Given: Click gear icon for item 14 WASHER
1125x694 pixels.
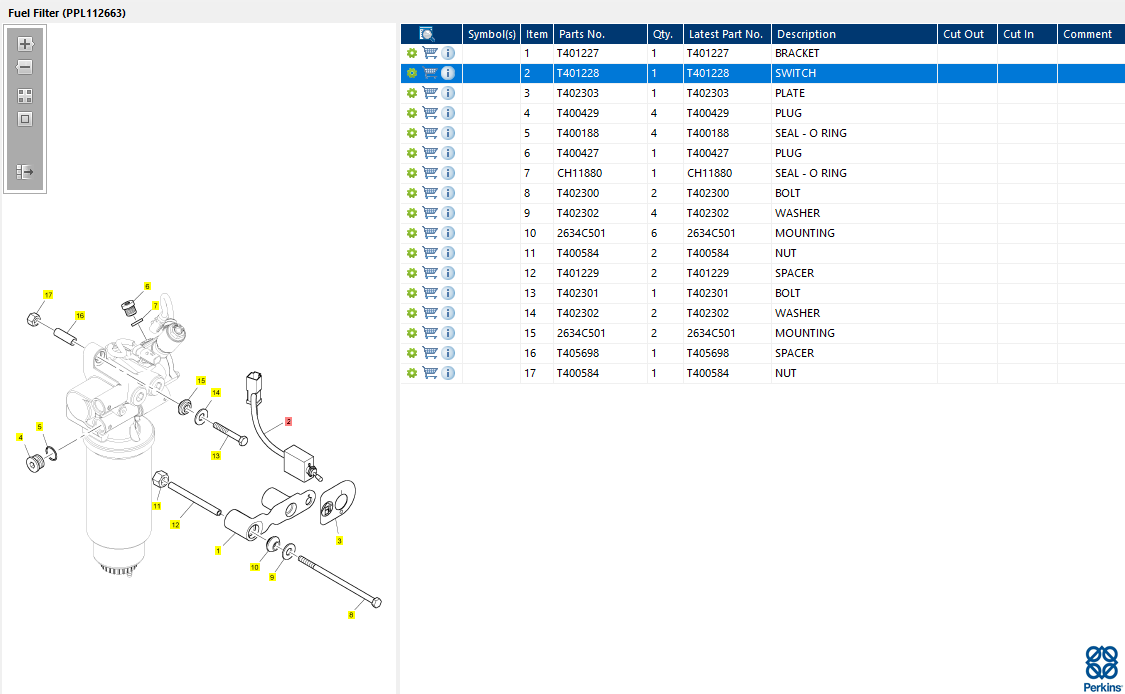Looking at the screenshot, I should coord(412,313).
